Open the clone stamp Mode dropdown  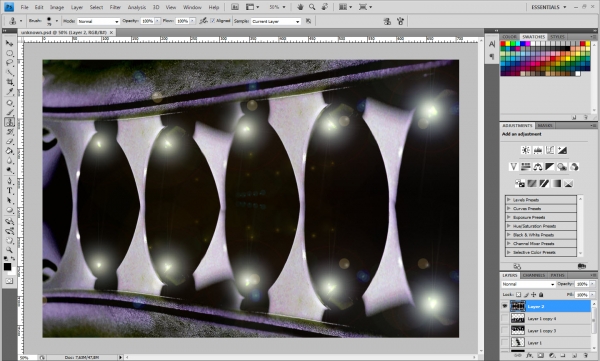pyautogui.click(x=99, y=21)
